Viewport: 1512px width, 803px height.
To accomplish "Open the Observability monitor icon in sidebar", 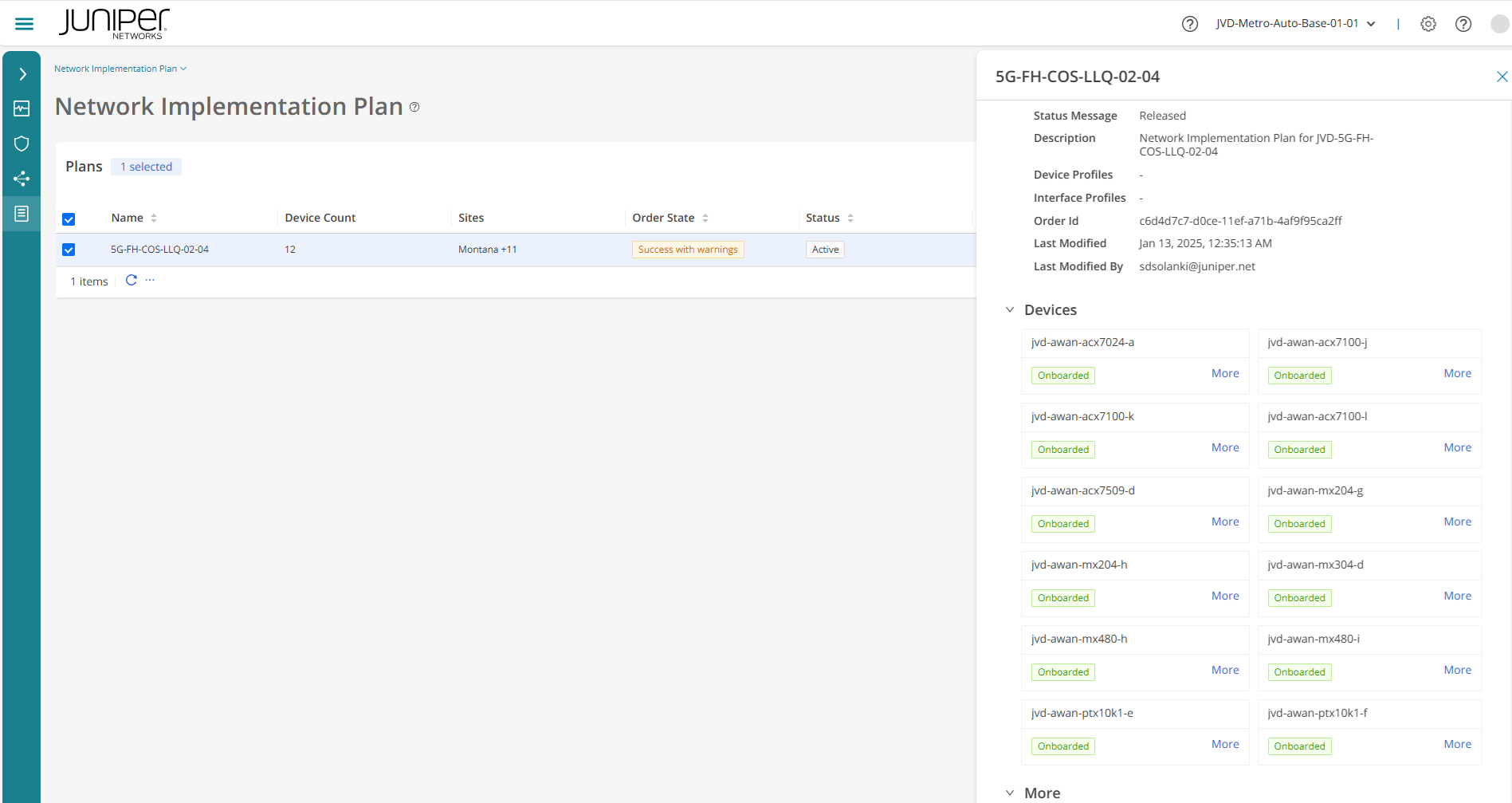I will click(x=22, y=108).
